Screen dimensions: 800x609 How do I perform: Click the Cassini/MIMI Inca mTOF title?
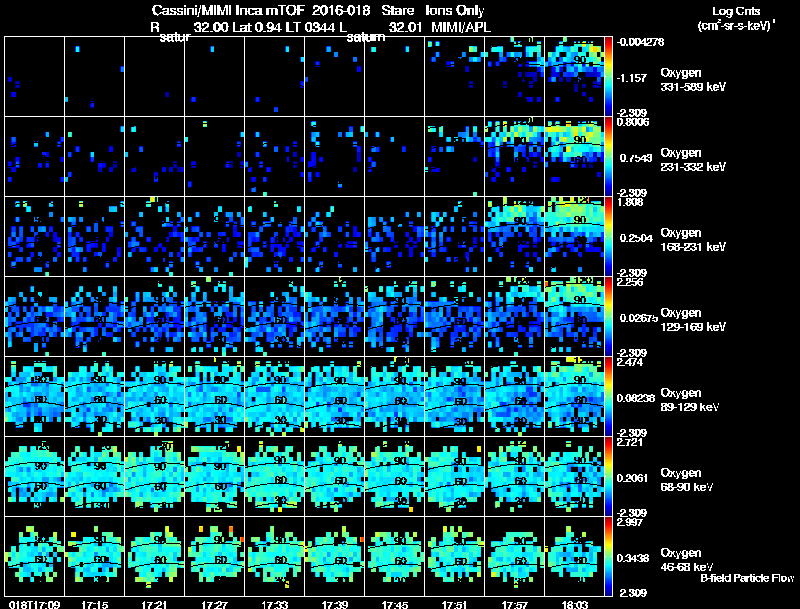pyautogui.click(x=228, y=10)
